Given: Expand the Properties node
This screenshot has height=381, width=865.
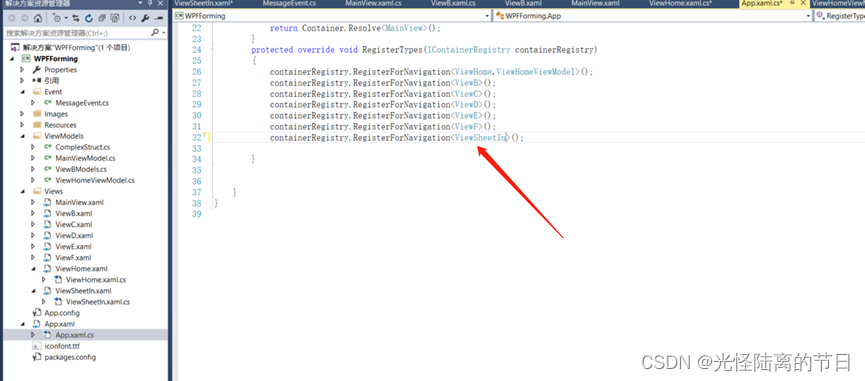Looking at the screenshot, I should point(22,69).
